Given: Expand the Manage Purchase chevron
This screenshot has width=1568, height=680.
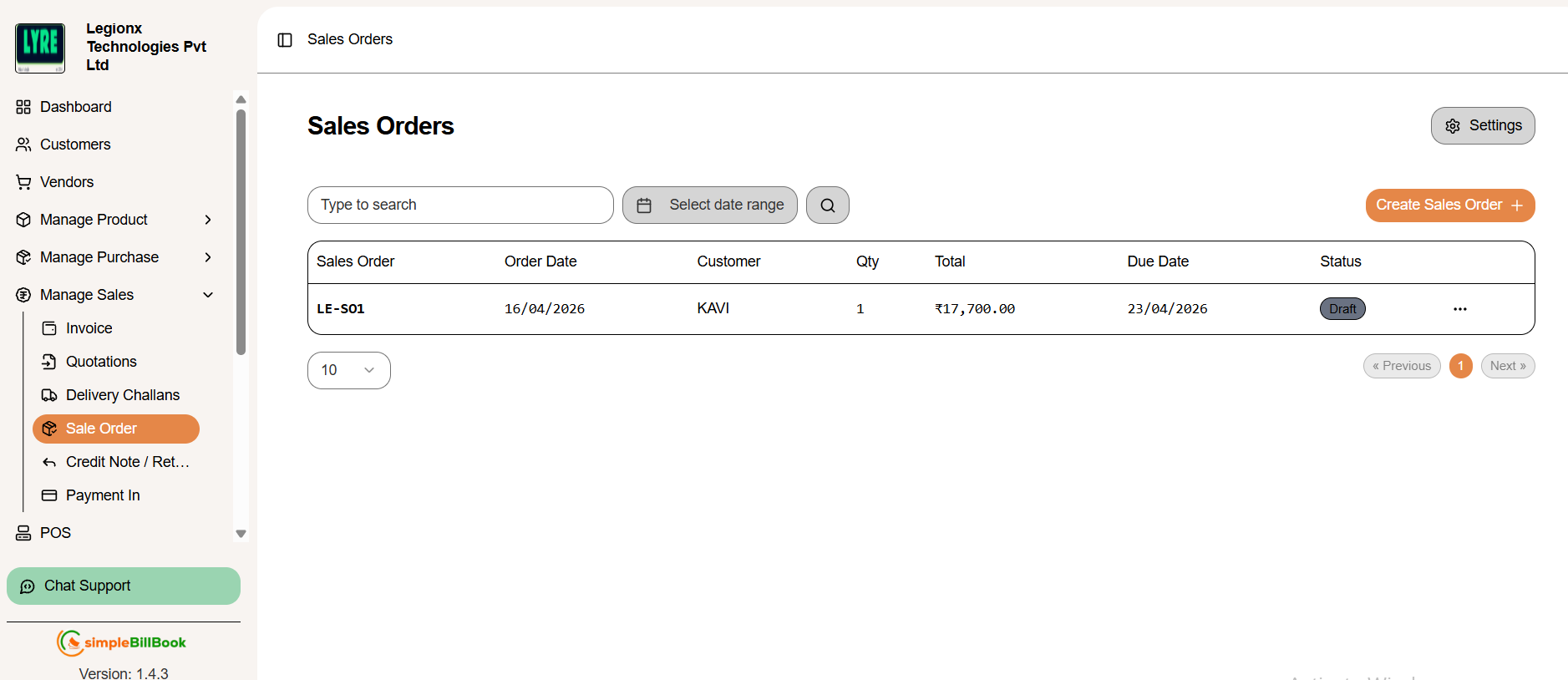Looking at the screenshot, I should tap(208, 257).
